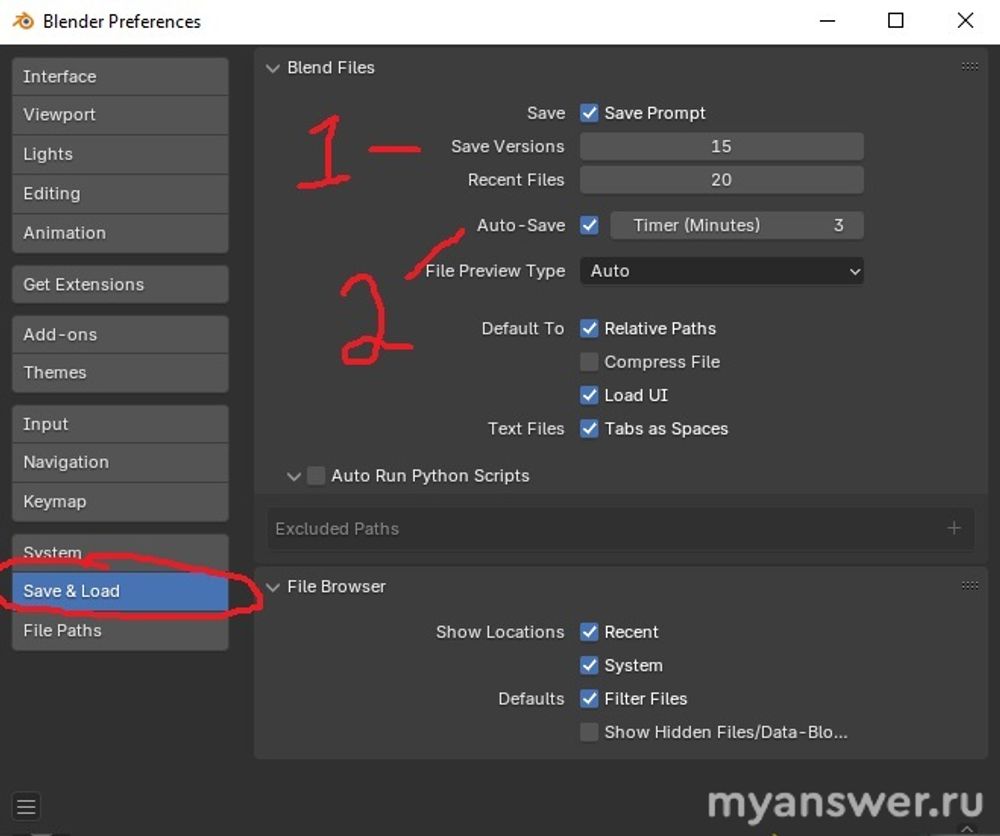This screenshot has height=836, width=1000.
Task: Collapse the File Browser panel
Action: tap(272, 587)
